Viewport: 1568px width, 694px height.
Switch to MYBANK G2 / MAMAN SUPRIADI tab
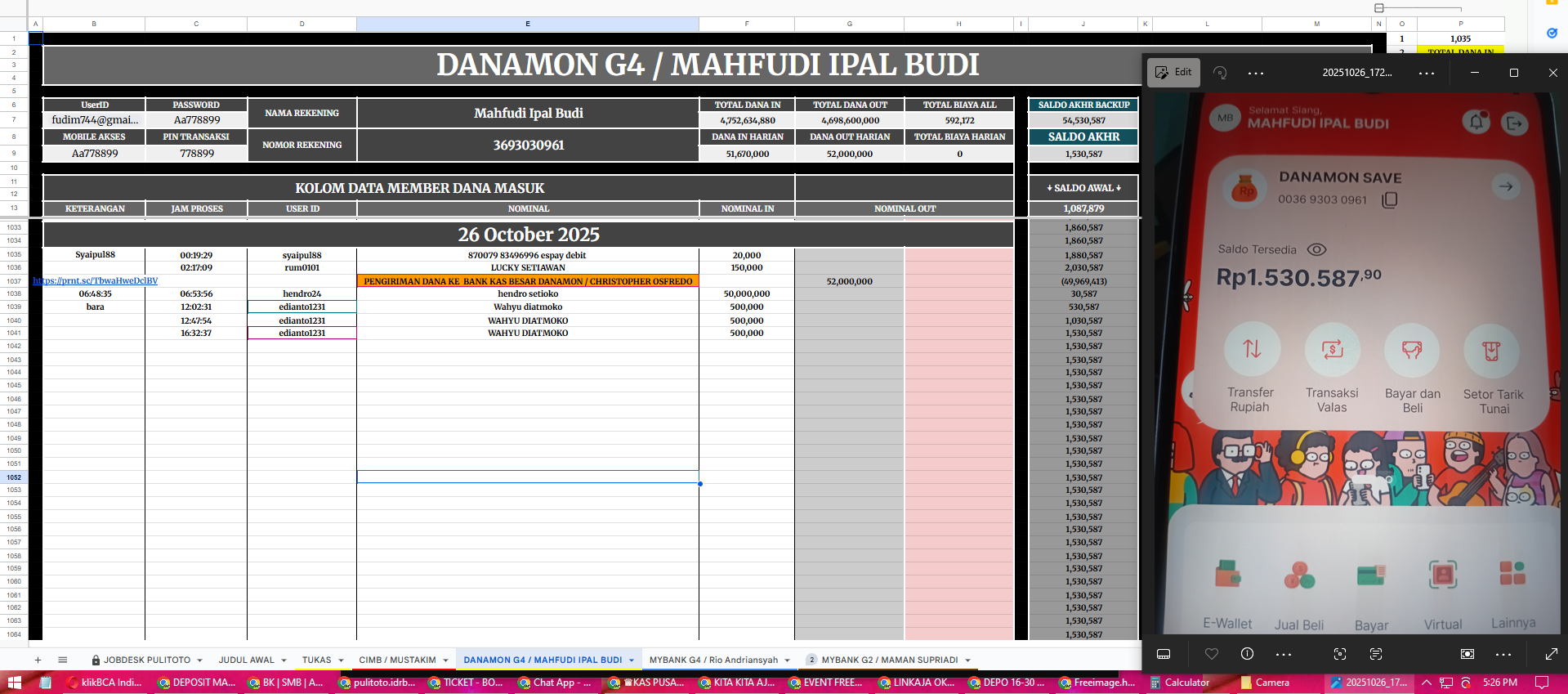click(x=890, y=660)
